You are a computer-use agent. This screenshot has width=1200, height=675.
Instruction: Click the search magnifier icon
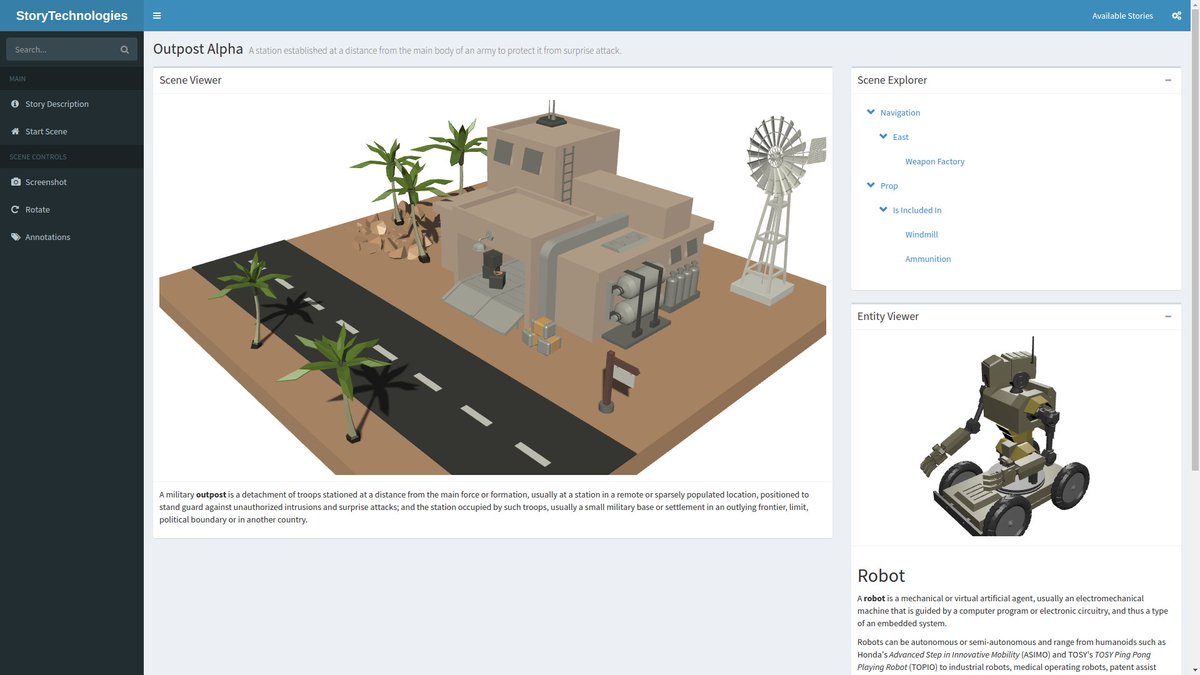coord(124,48)
